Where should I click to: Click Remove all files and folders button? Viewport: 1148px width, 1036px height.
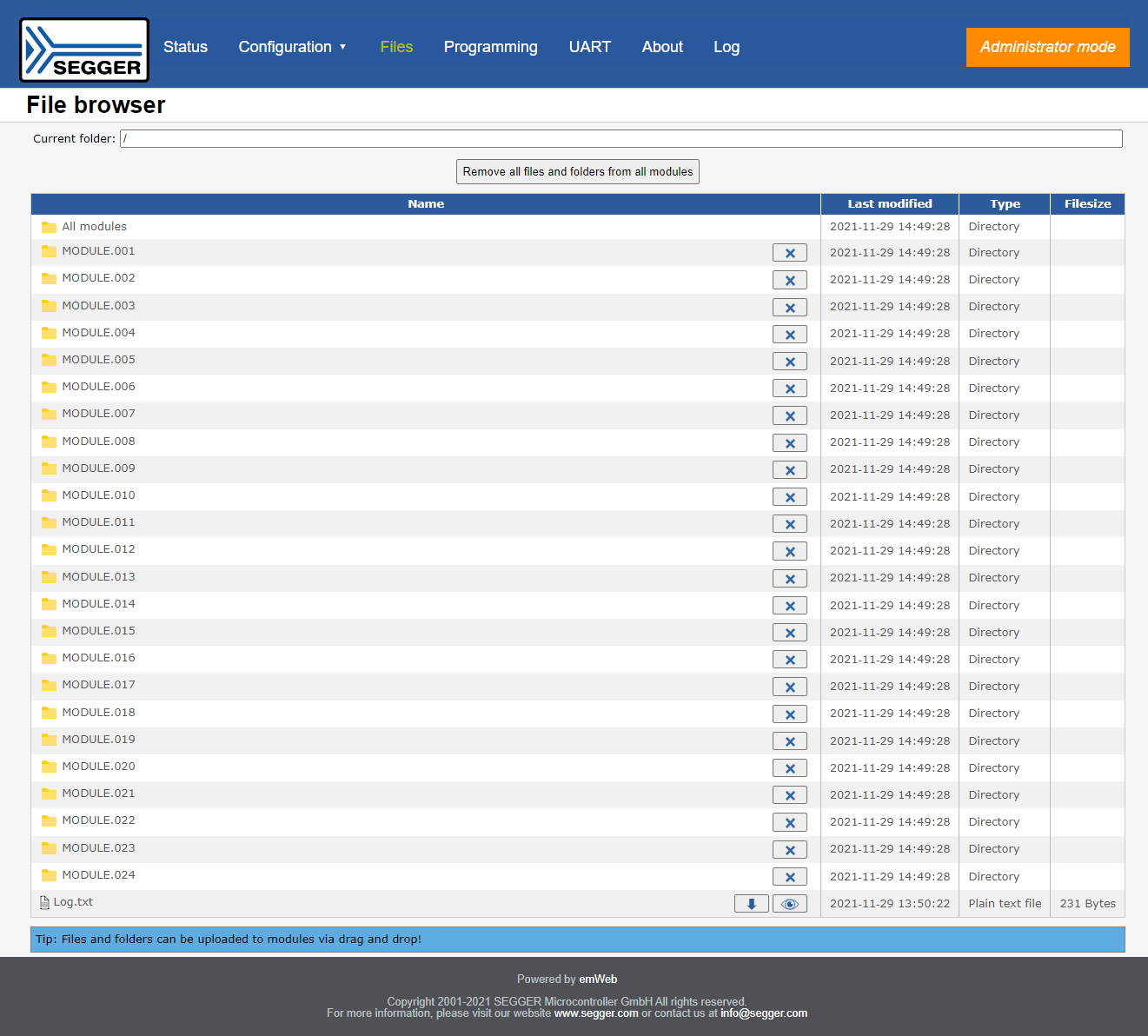click(577, 172)
